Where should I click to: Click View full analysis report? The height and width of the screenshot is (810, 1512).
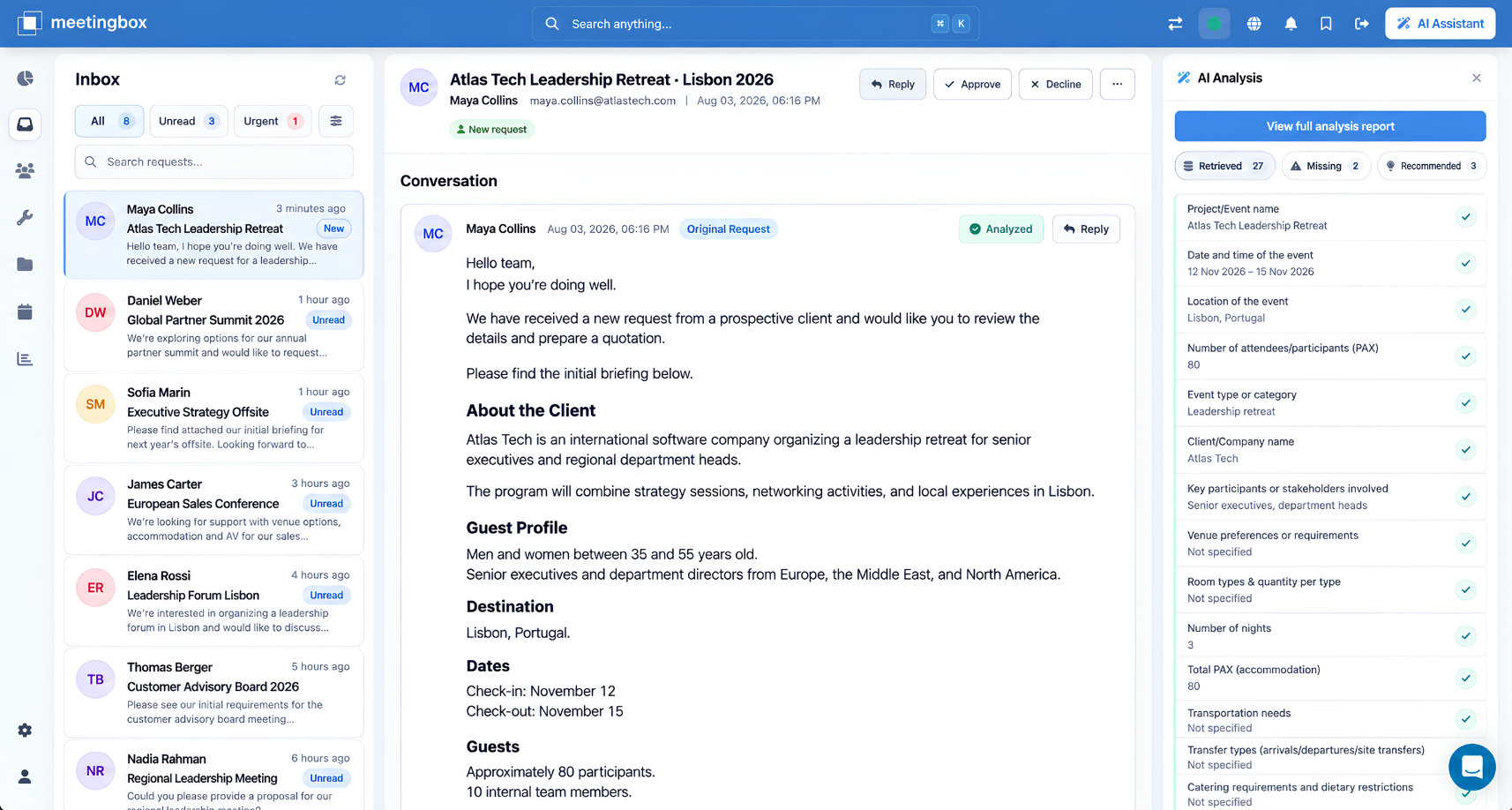point(1330,126)
